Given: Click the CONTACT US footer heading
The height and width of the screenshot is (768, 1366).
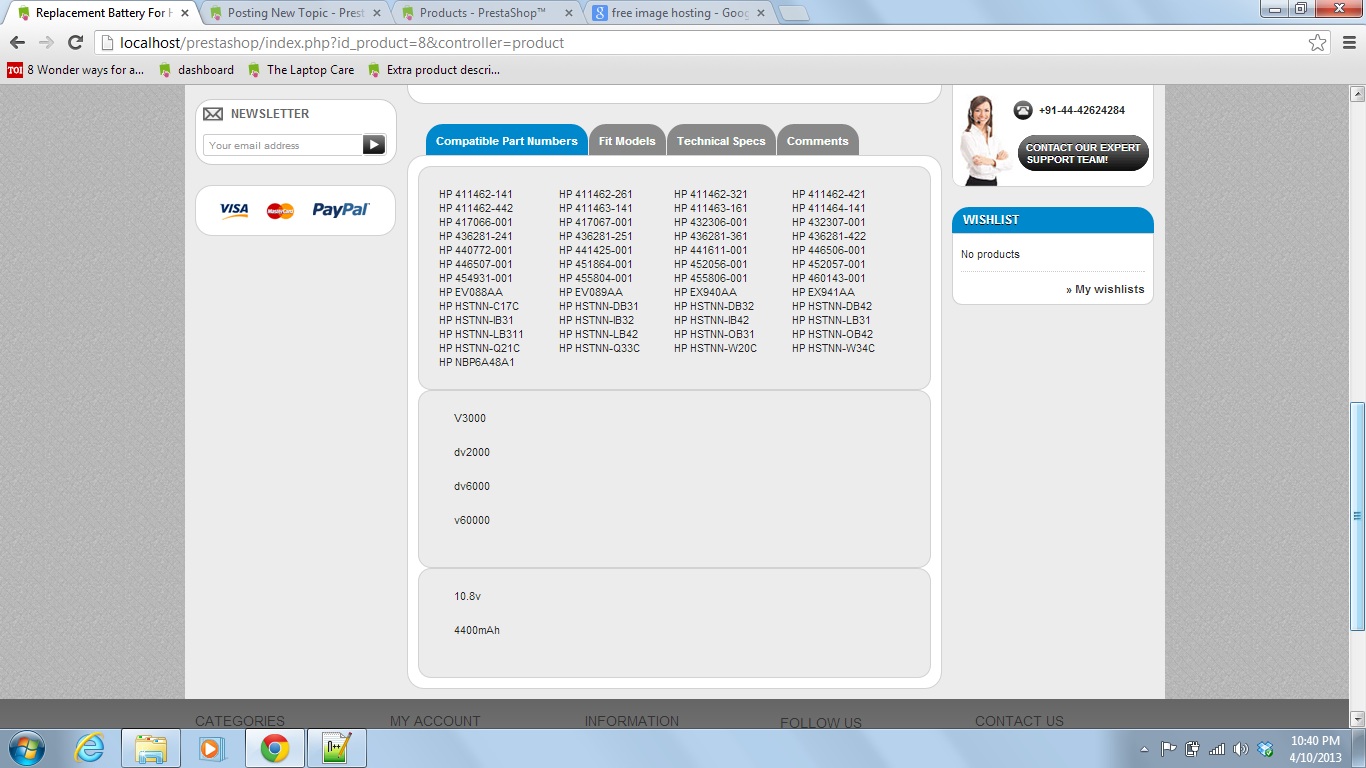Looking at the screenshot, I should point(1019,721).
